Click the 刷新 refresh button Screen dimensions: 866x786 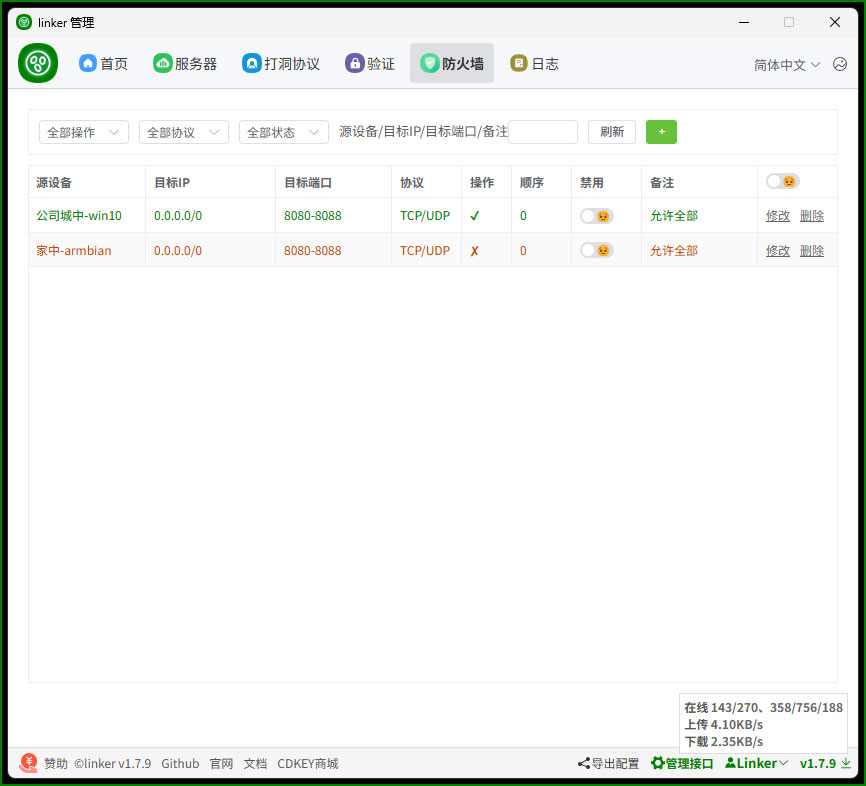click(611, 131)
